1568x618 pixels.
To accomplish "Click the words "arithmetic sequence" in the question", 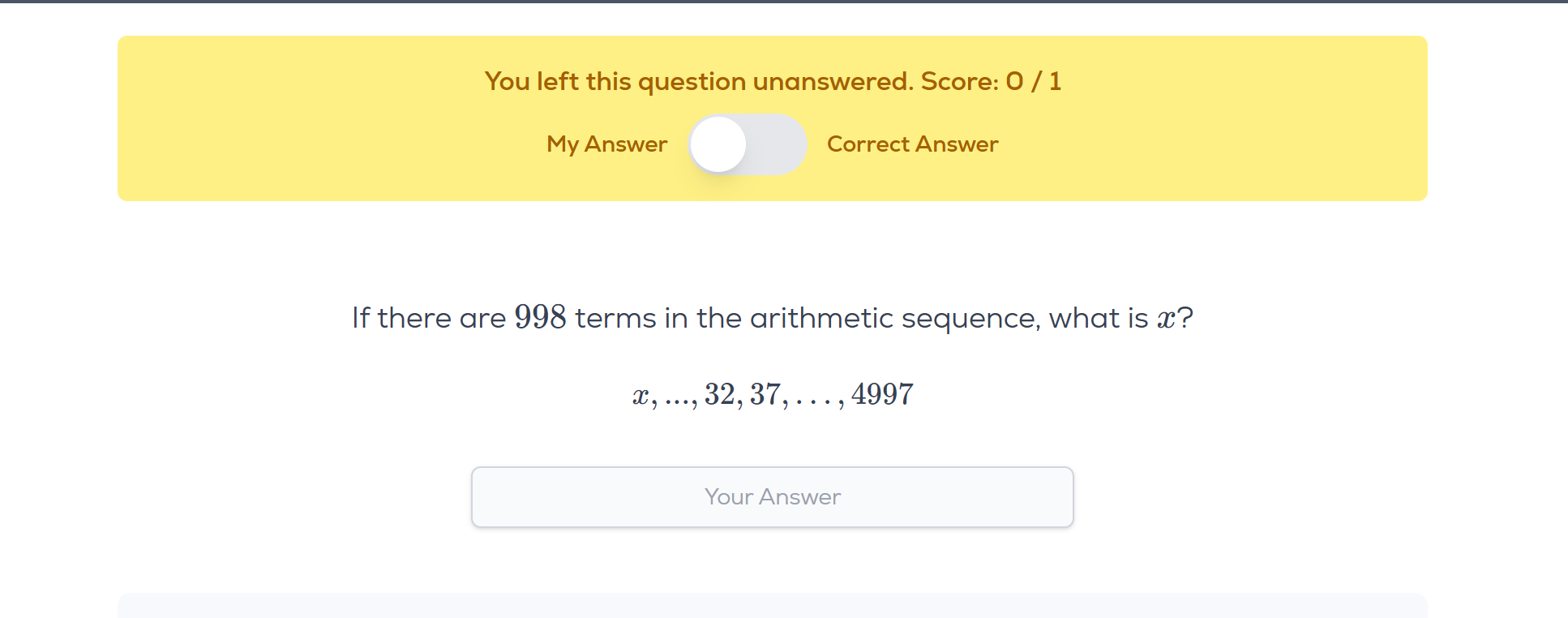I will 893,318.
